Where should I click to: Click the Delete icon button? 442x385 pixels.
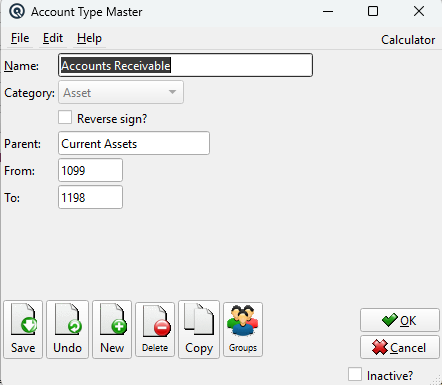(155, 329)
